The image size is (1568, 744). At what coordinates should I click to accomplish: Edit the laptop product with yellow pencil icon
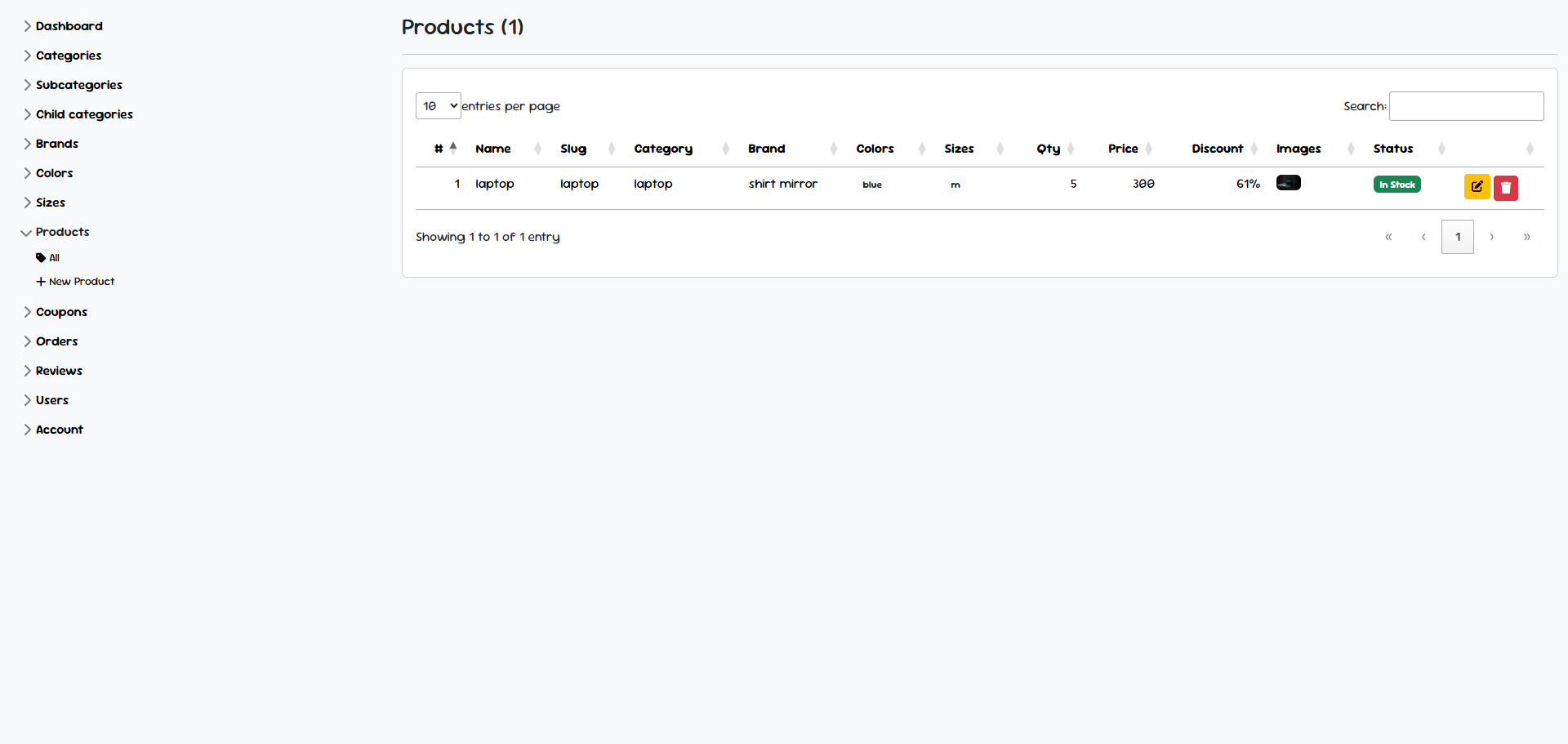click(1477, 187)
